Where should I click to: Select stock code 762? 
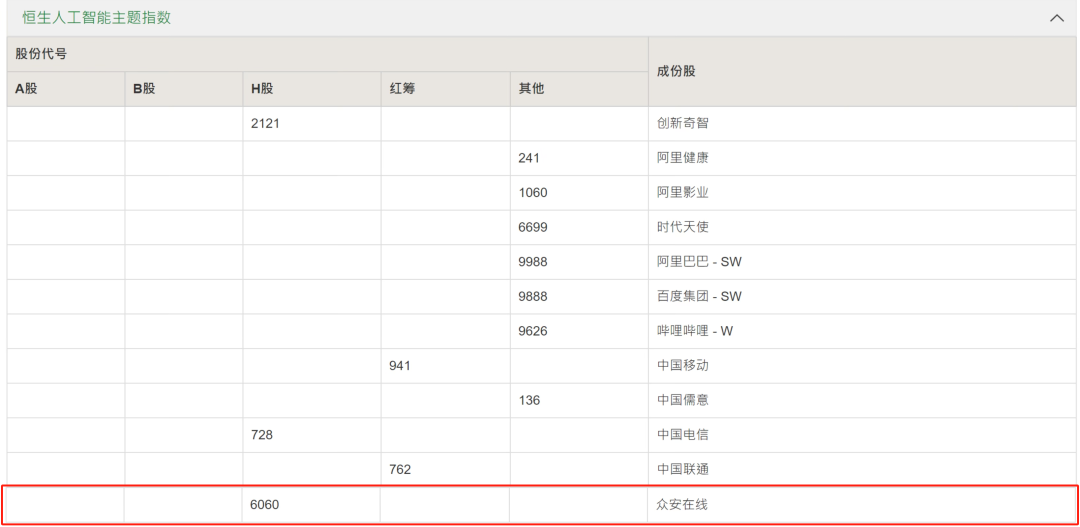[399, 470]
